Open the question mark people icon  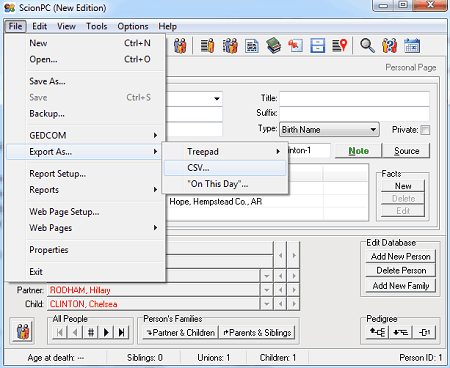pyautogui.click(x=389, y=45)
